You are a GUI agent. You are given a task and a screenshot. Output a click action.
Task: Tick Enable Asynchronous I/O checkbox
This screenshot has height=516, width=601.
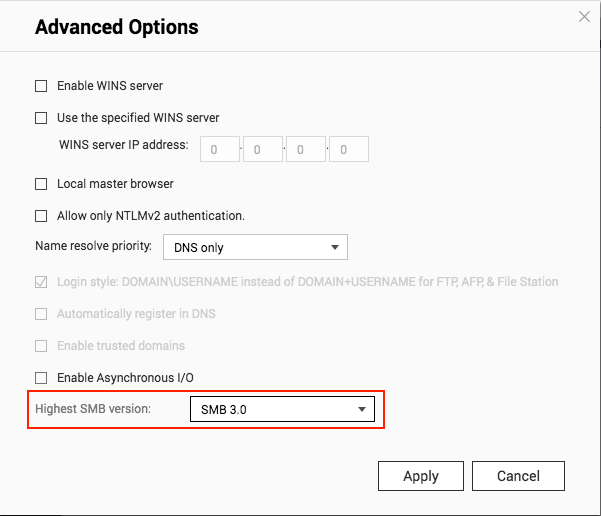pyautogui.click(x=41, y=378)
